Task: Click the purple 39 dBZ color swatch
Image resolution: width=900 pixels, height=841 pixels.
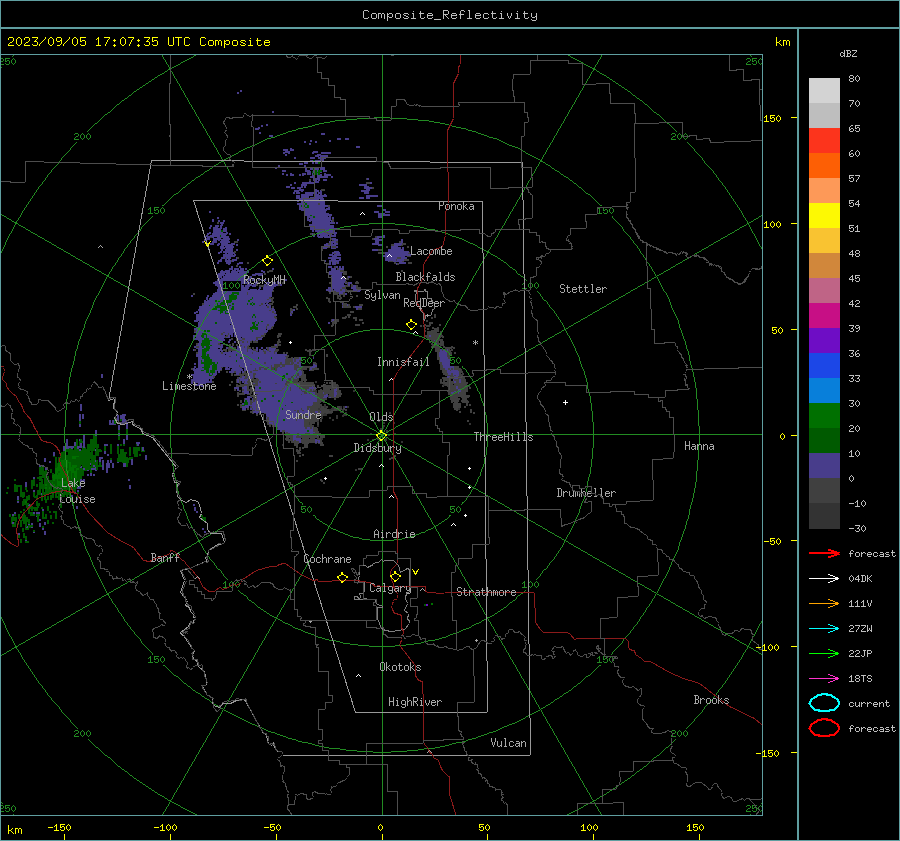Action: tap(824, 340)
